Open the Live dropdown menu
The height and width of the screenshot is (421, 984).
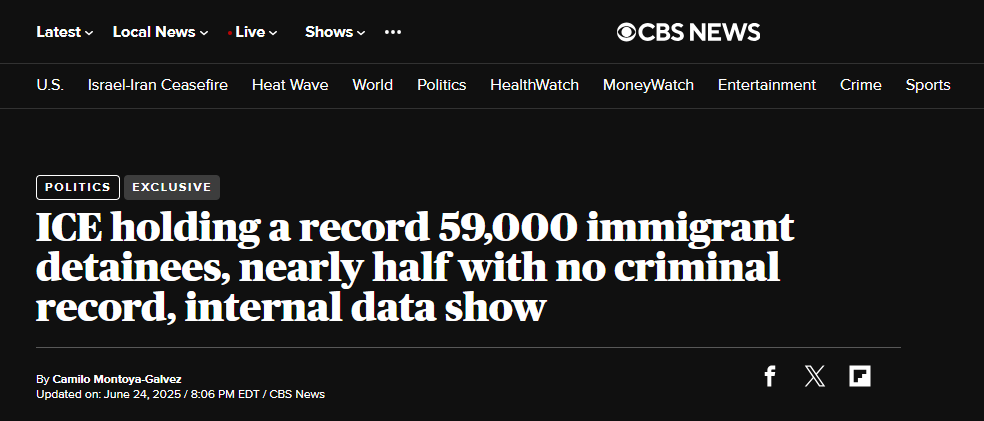253,32
